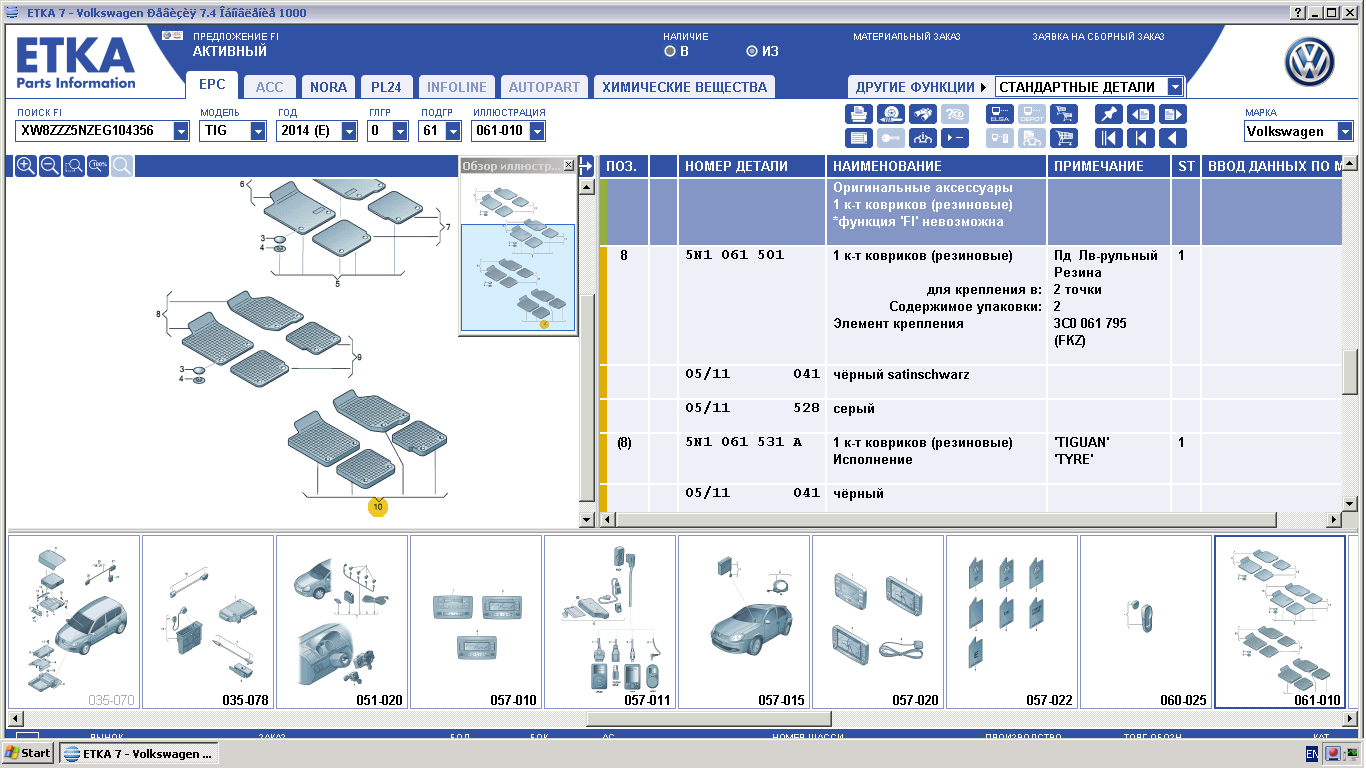This screenshot has height=769, width=1366.
Task: Open the AUTOPART tab
Action: (544, 87)
